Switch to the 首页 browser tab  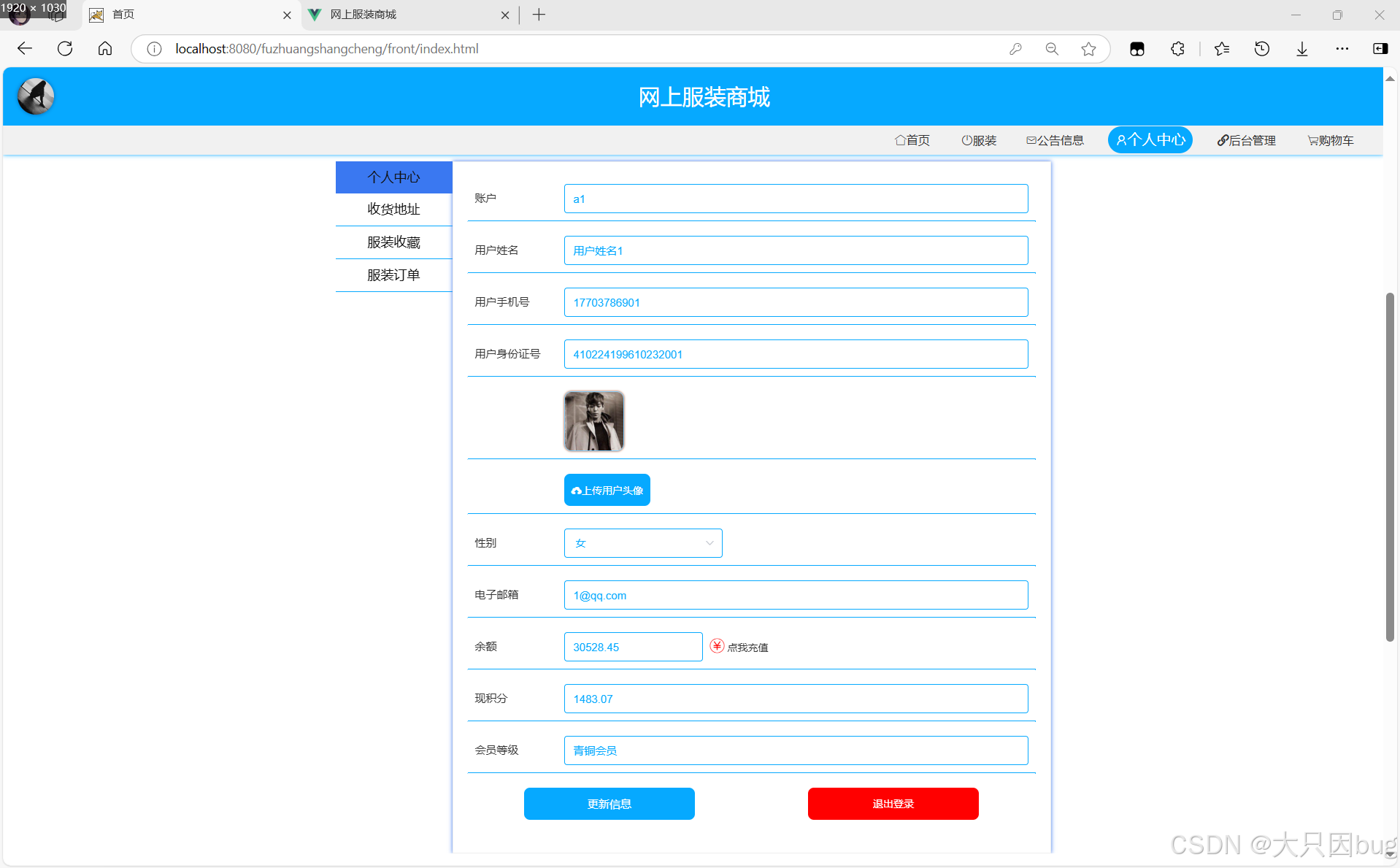point(192,15)
